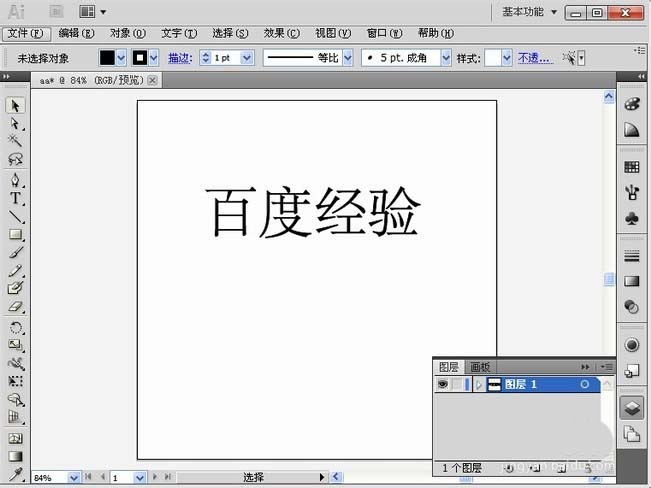Viewport: 651px width, 488px height.
Task: Choose the Warp tool
Action: point(15,363)
